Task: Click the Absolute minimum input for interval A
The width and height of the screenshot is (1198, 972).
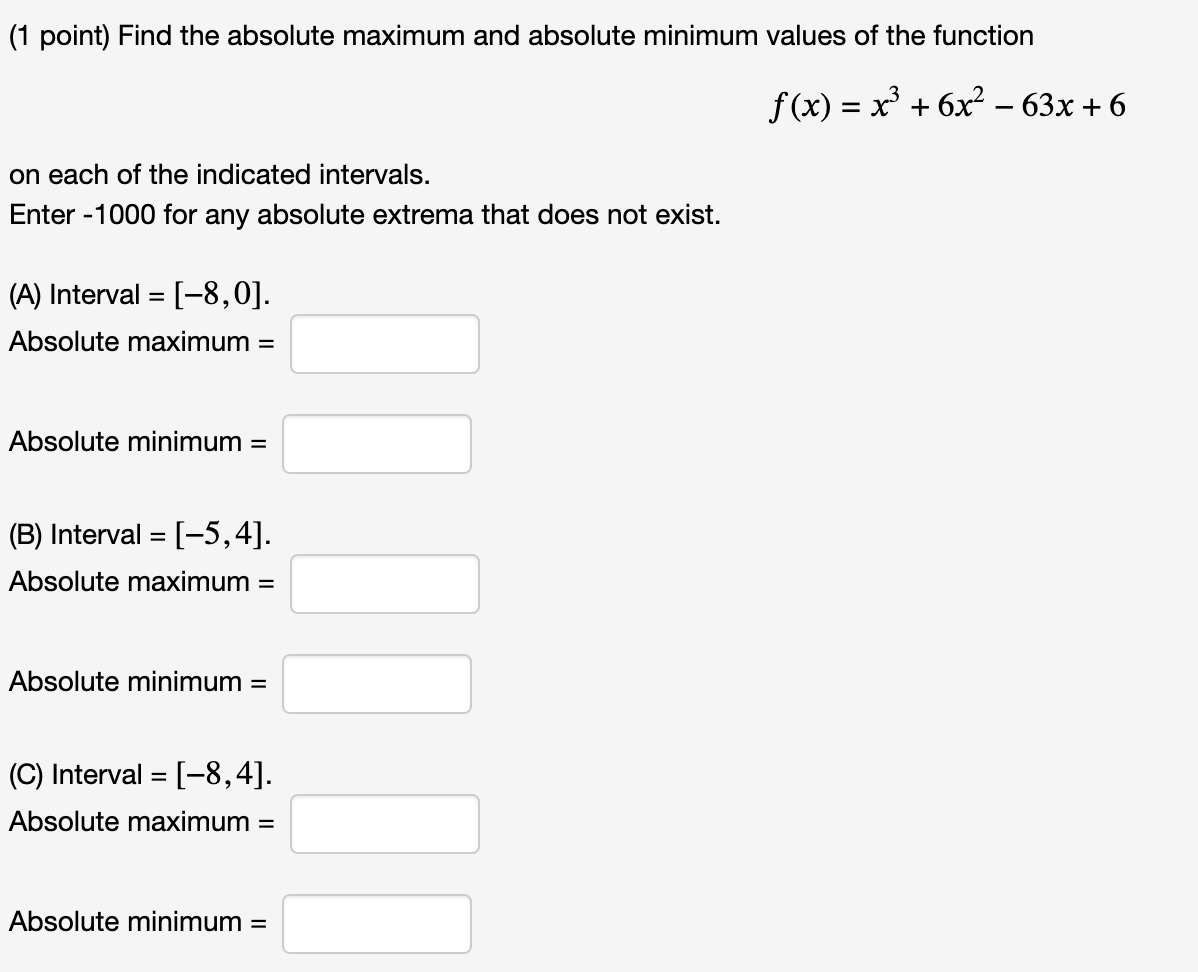Action: 377,443
